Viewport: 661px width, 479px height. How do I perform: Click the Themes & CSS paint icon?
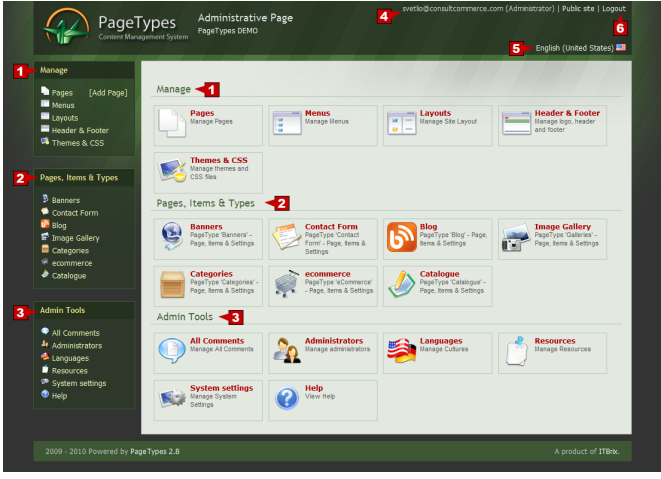pos(172,170)
